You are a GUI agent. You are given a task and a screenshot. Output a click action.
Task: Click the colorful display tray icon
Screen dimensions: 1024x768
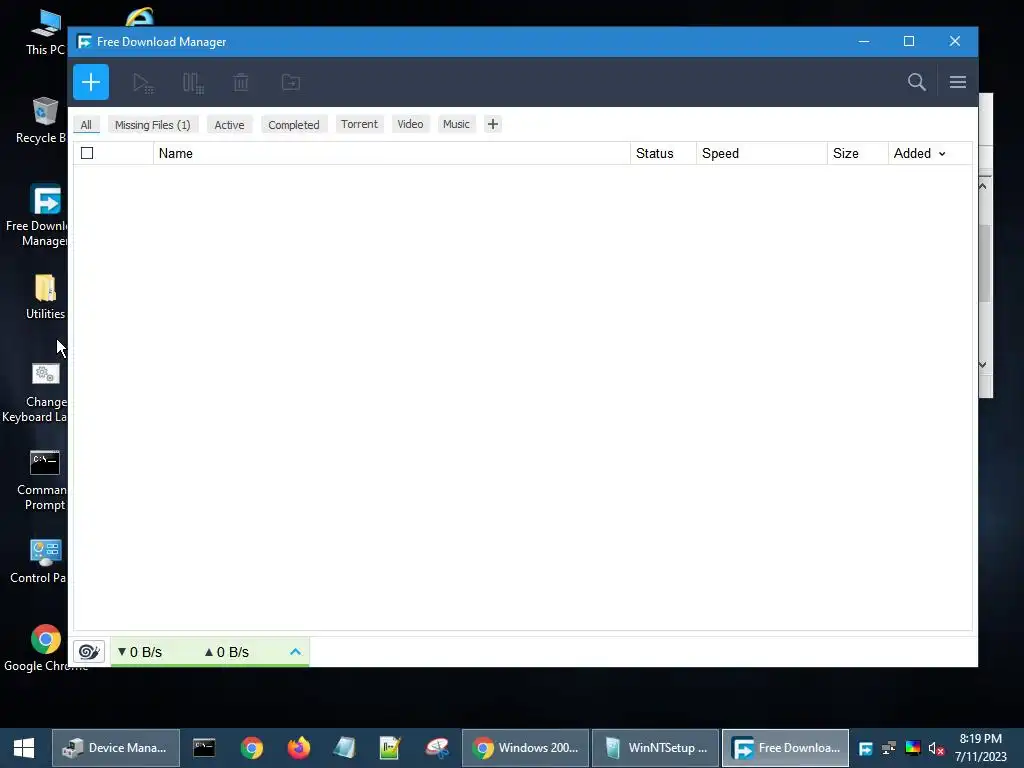click(x=912, y=748)
